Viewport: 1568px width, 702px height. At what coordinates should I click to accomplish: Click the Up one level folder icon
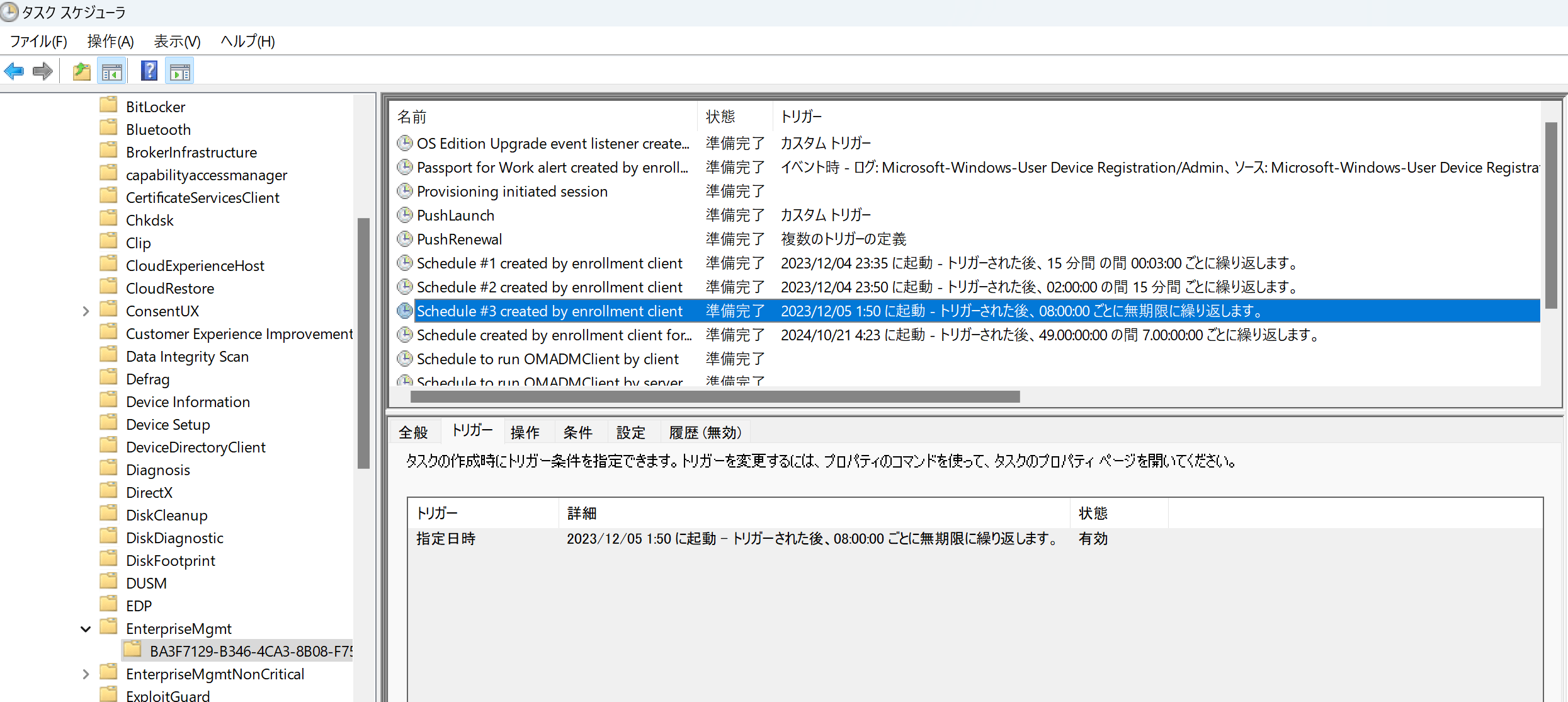pyautogui.click(x=82, y=71)
